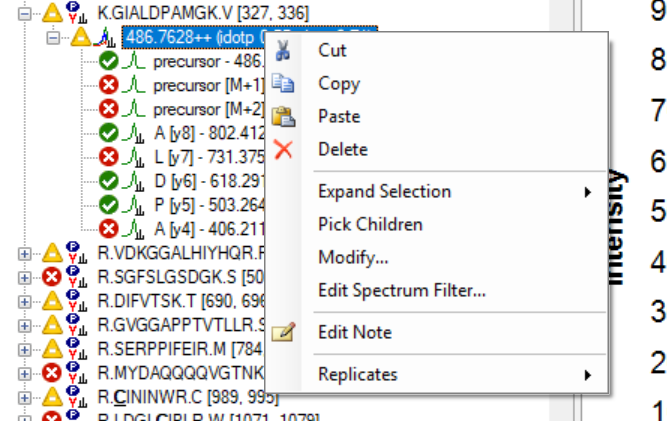
Task: Click the green check beside A [y8] transition
Action: point(109,132)
